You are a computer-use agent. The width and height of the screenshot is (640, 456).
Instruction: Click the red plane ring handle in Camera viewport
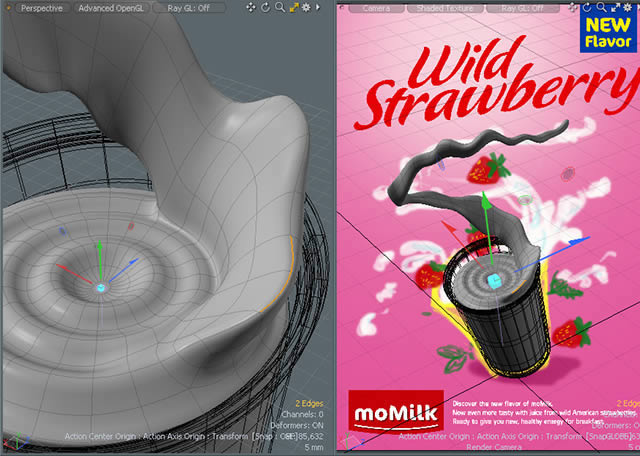click(x=567, y=174)
